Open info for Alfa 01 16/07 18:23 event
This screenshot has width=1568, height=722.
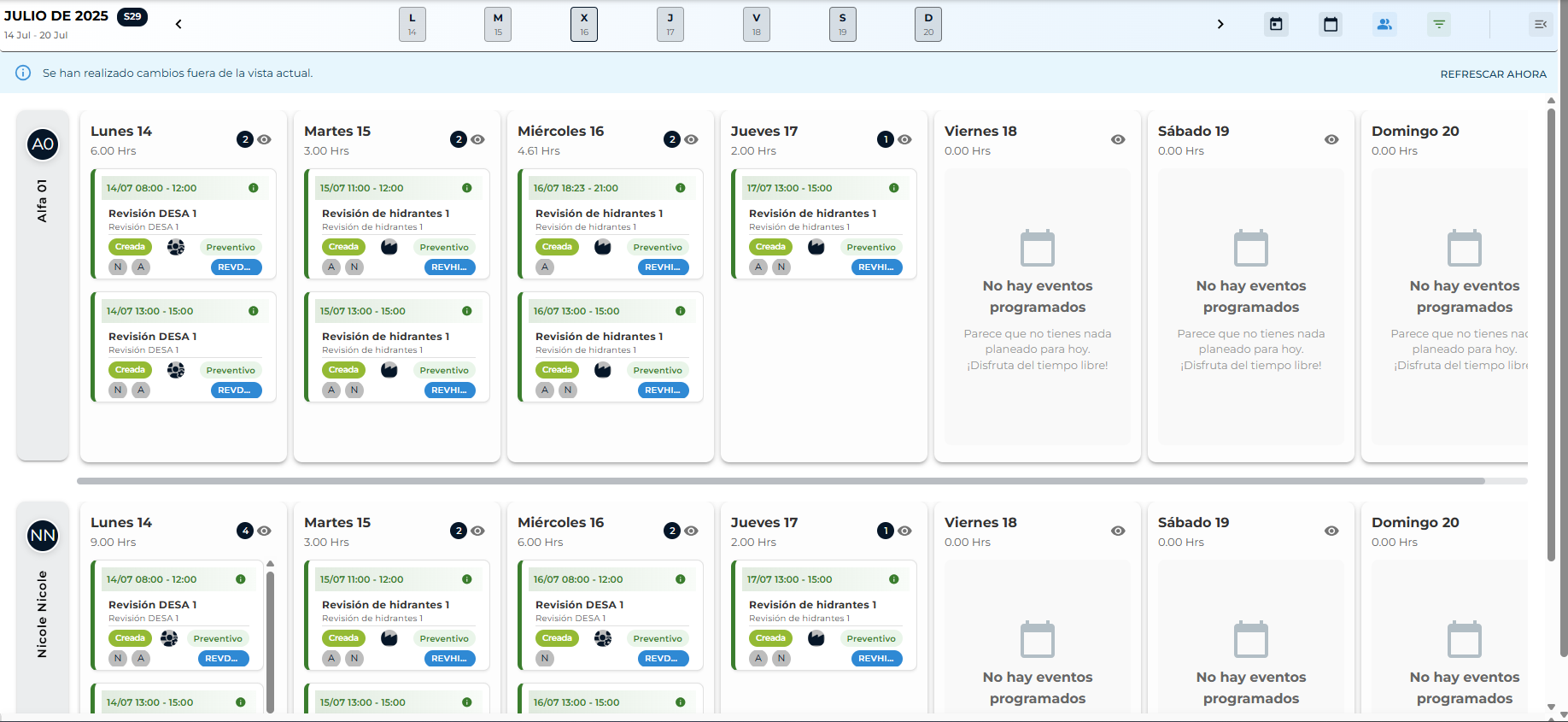click(681, 188)
